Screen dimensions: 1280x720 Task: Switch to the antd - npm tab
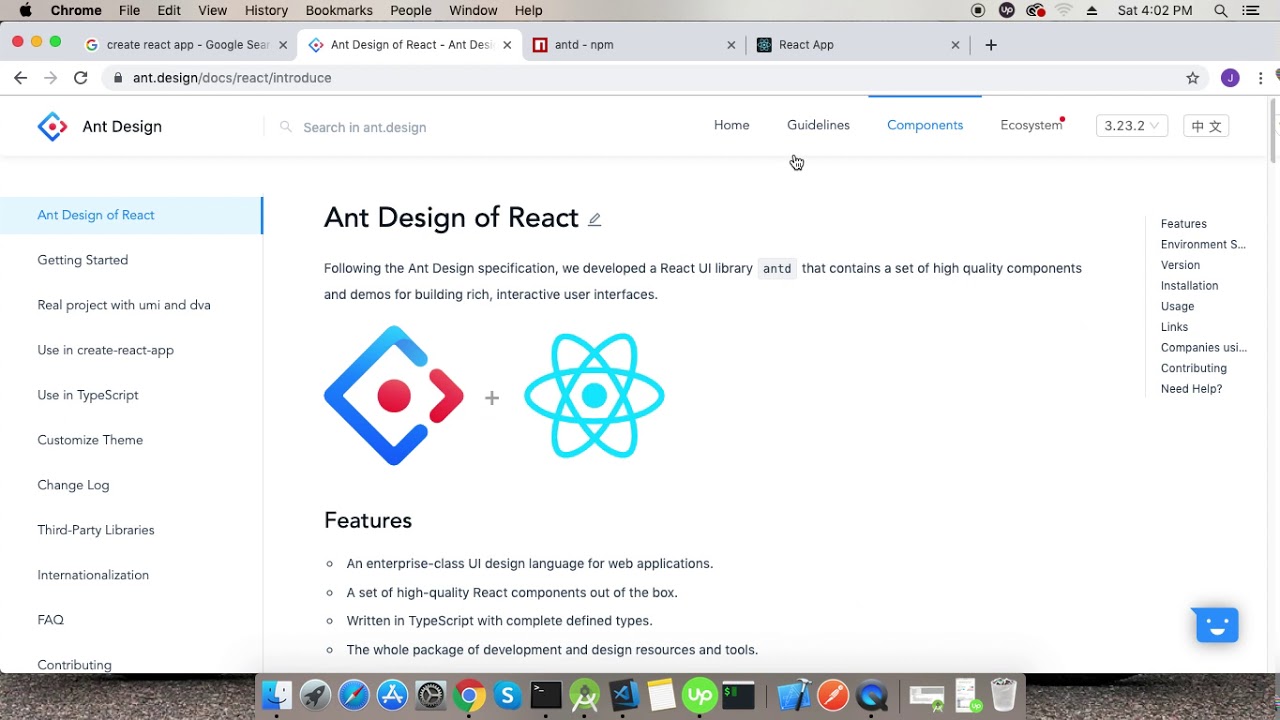[635, 45]
